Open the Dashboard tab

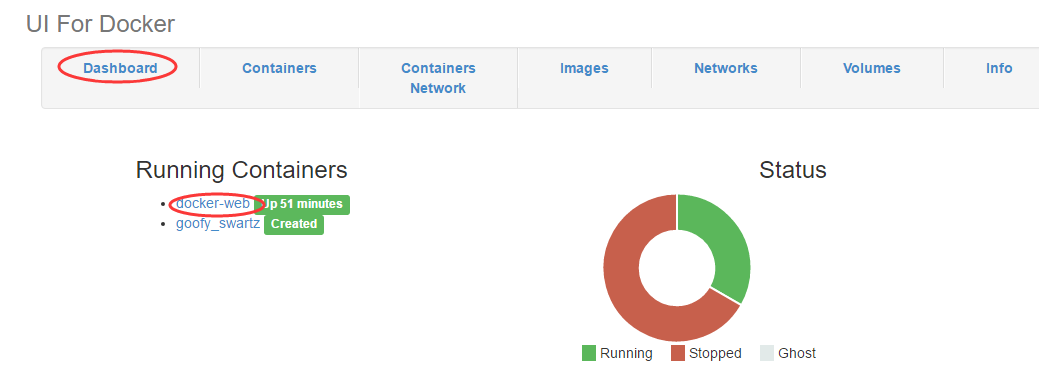pos(120,68)
